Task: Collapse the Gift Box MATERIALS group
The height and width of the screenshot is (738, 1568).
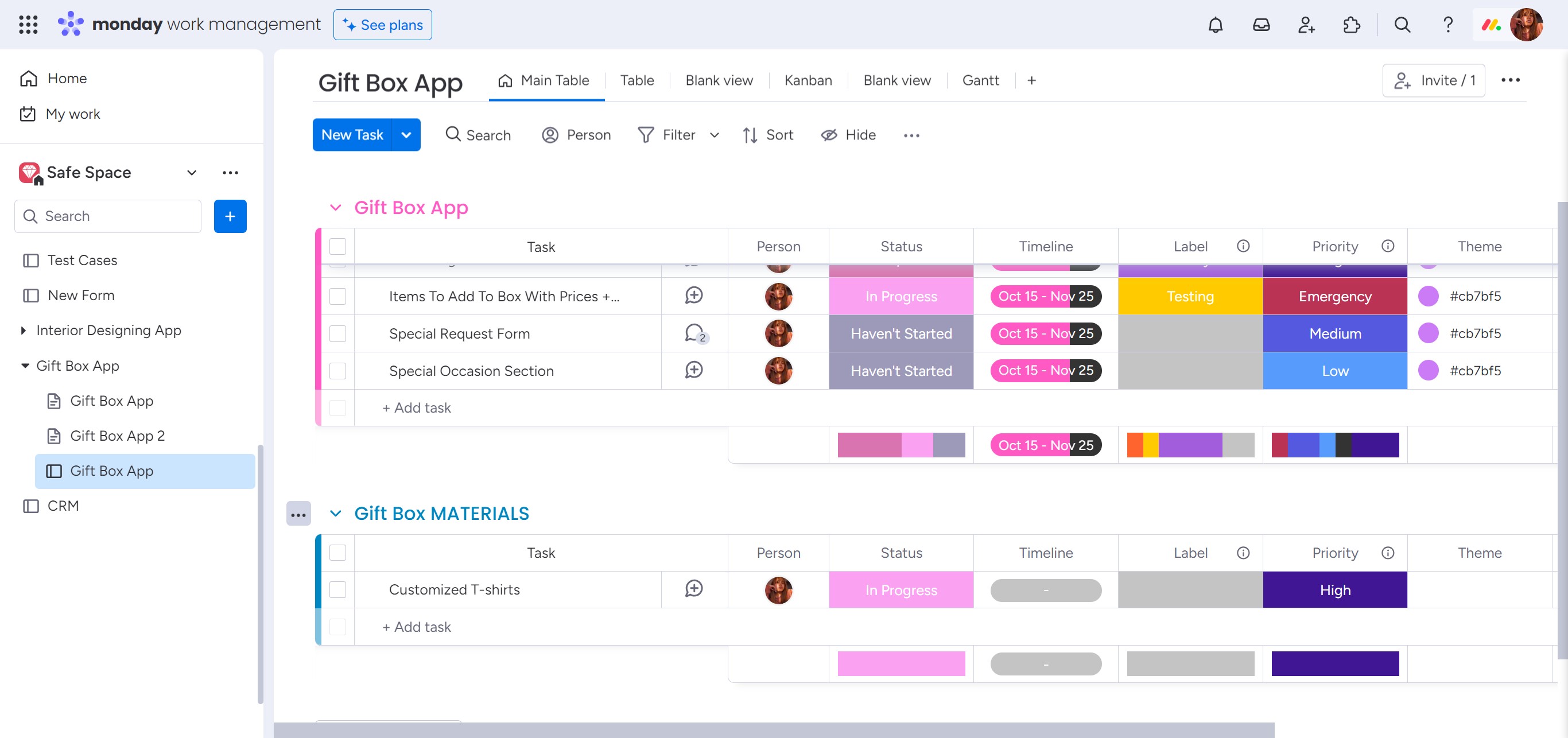Action: click(335, 514)
